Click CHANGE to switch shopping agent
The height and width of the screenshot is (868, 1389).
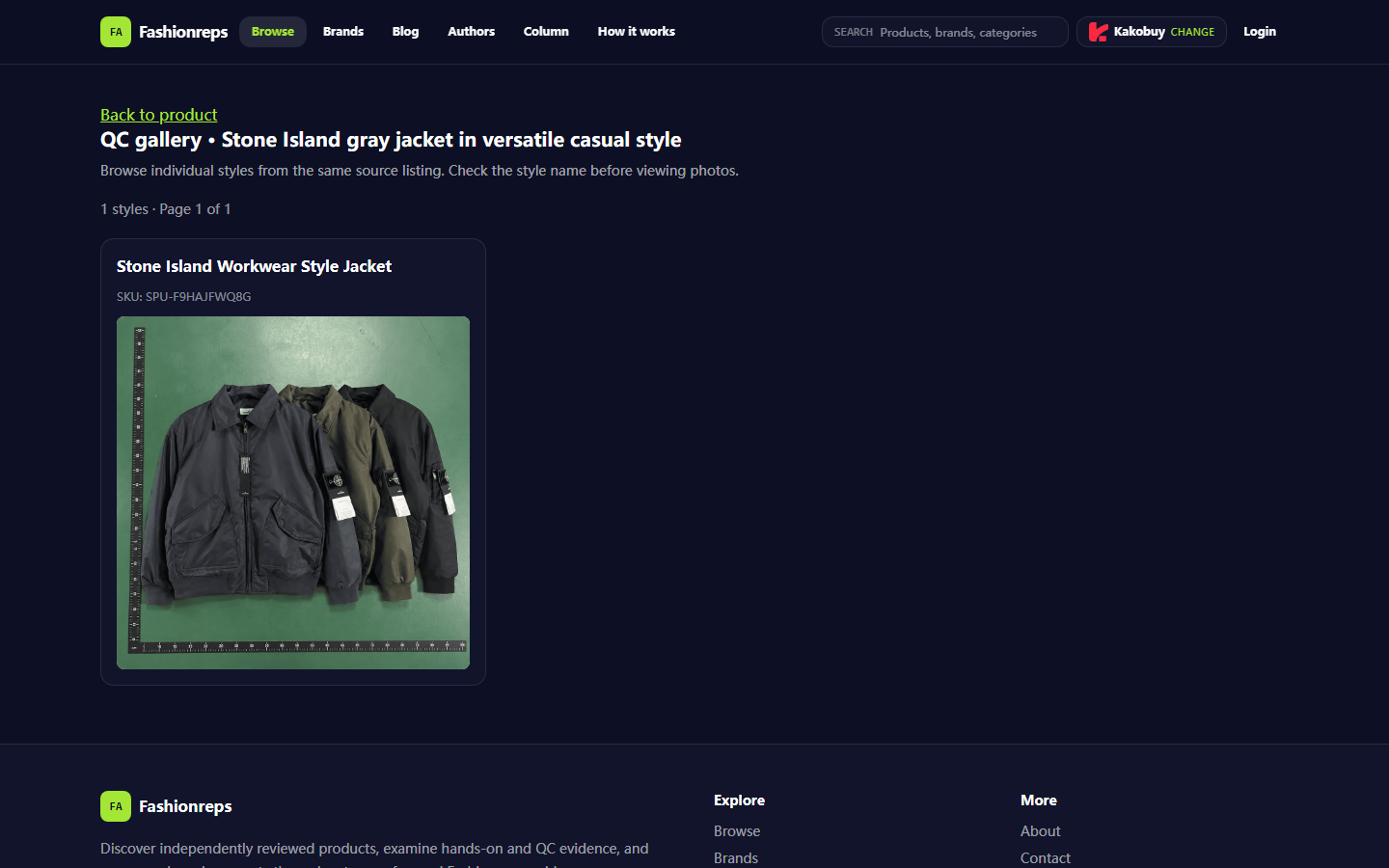(1192, 32)
